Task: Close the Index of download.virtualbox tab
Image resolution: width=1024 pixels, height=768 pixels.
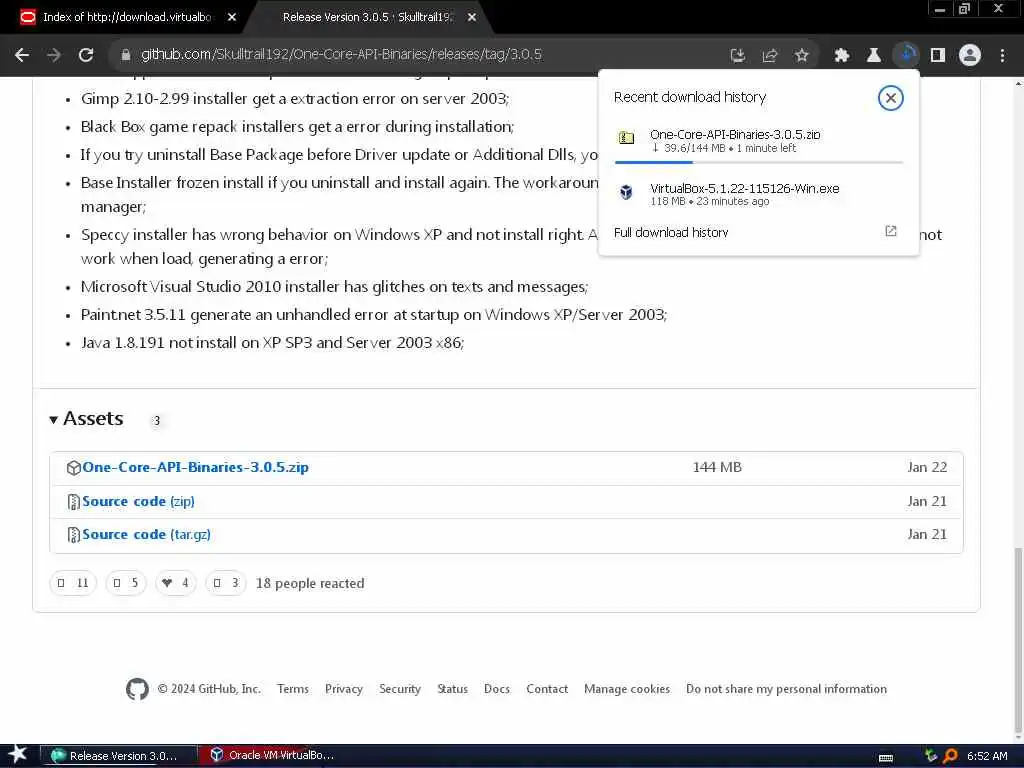Action: (x=232, y=18)
